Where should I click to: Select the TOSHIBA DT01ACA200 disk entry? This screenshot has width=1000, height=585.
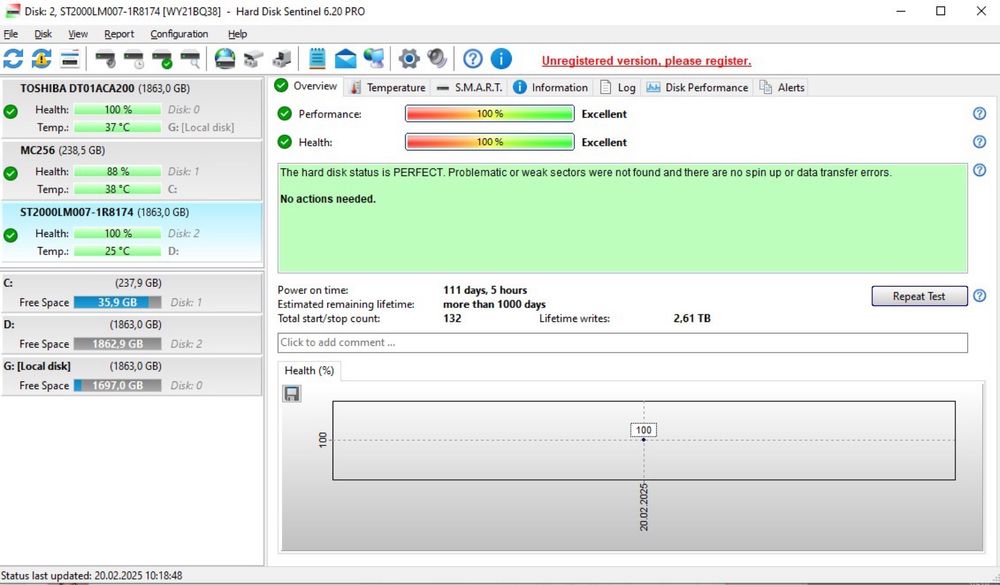[x=131, y=107]
